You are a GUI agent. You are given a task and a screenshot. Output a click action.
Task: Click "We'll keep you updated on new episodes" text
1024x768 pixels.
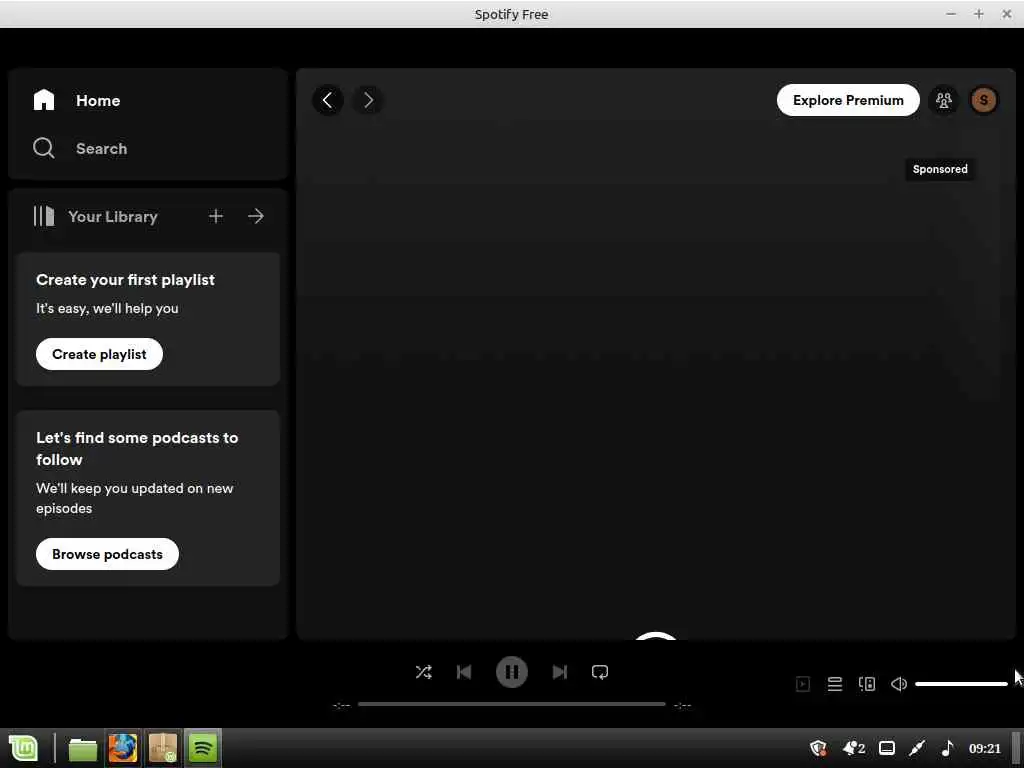(x=135, y=498)
